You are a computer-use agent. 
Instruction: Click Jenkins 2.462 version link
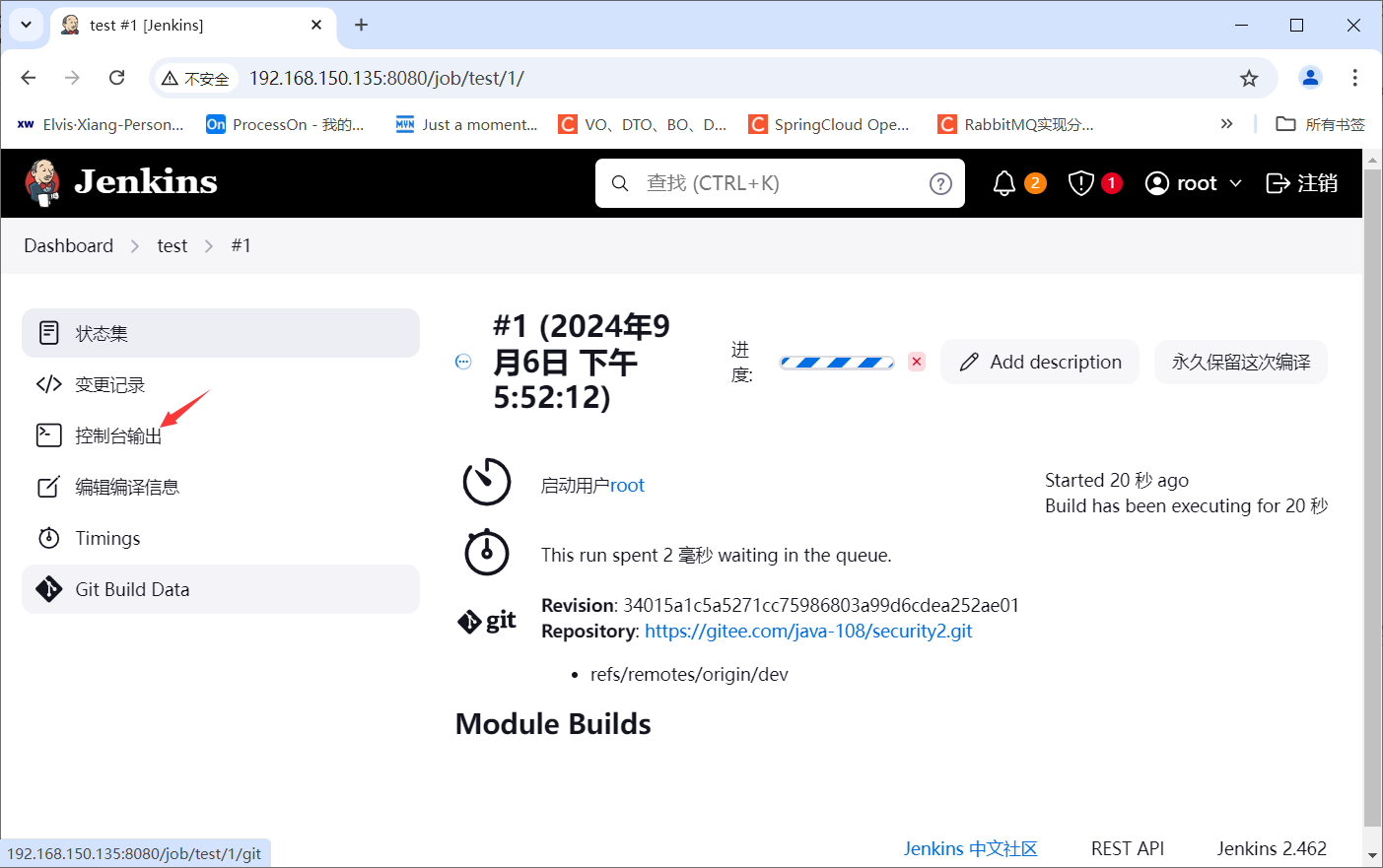pos(1272,848)
